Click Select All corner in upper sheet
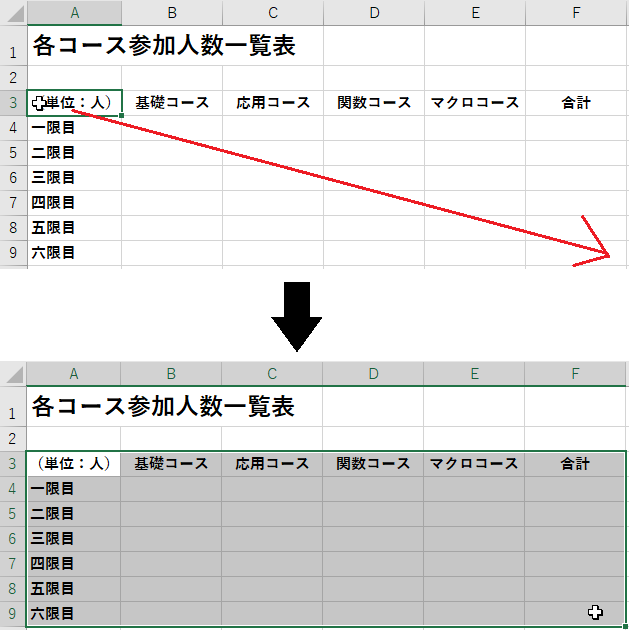The image size is (629, 630). click(13, 13)
